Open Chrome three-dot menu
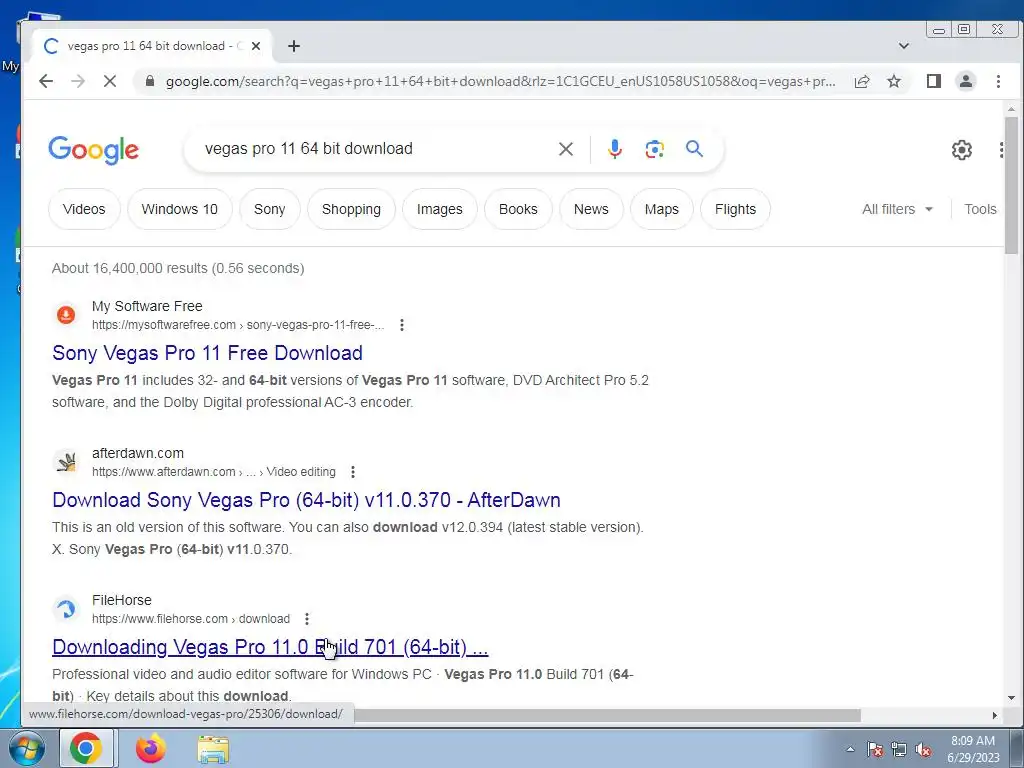1024x768 pixels. click(x=998, y=81)
